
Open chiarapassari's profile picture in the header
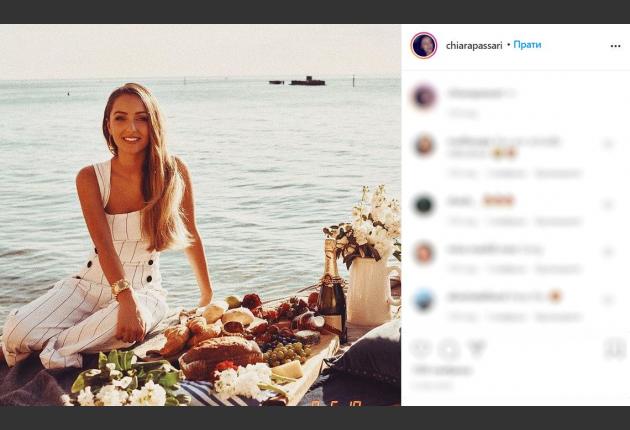424,45
